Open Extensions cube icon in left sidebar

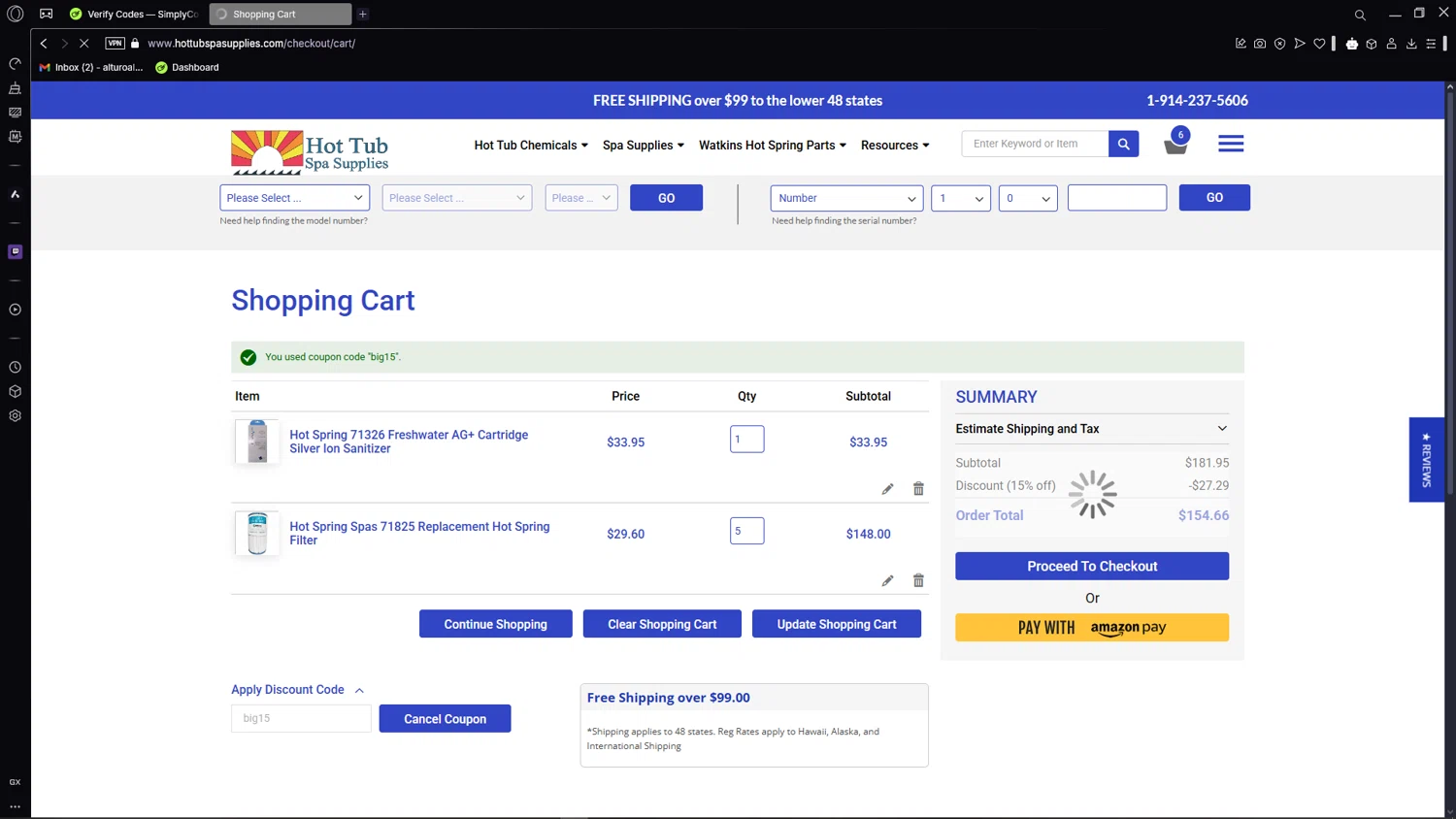16,392
